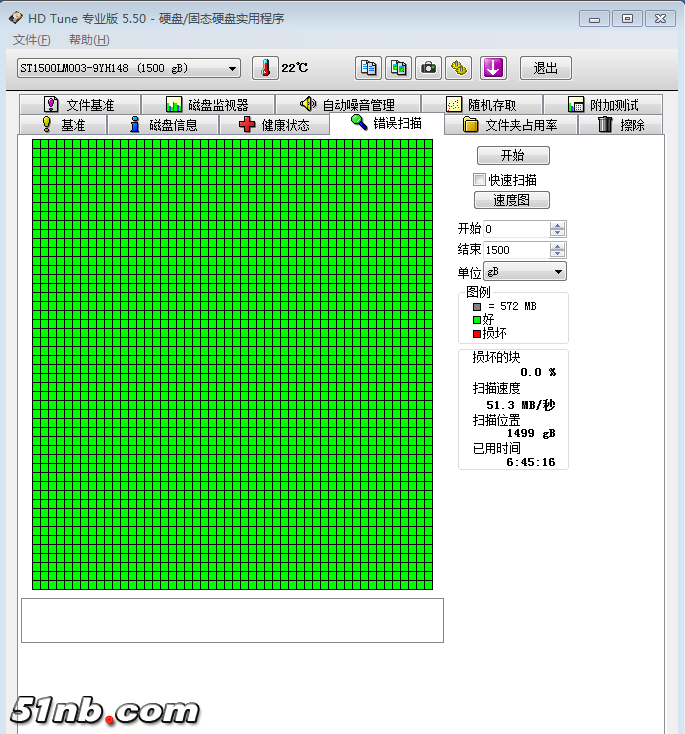Click the 速度图 button

coord(512,200)
